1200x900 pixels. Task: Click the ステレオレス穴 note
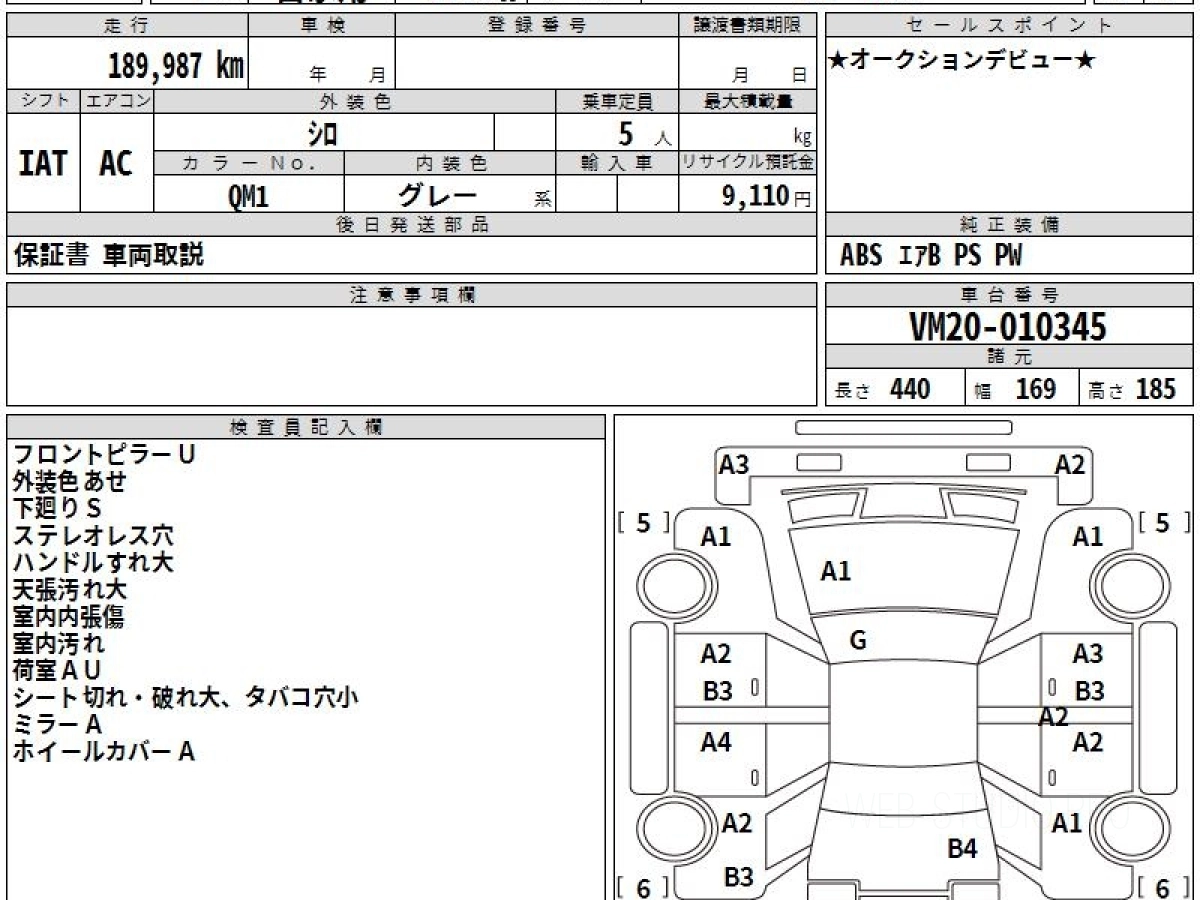pos(92,535)
